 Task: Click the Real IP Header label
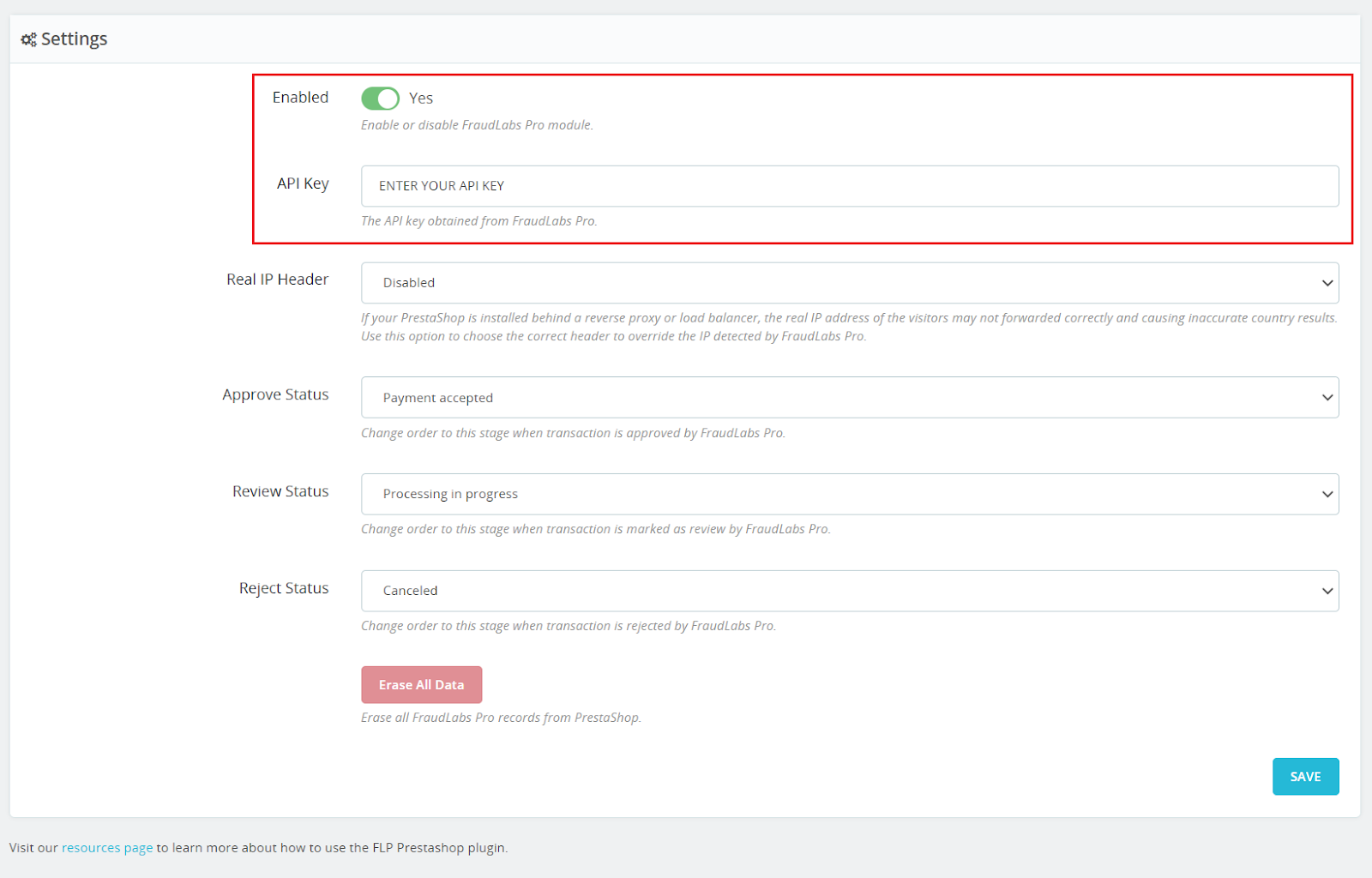click(277, 280)
